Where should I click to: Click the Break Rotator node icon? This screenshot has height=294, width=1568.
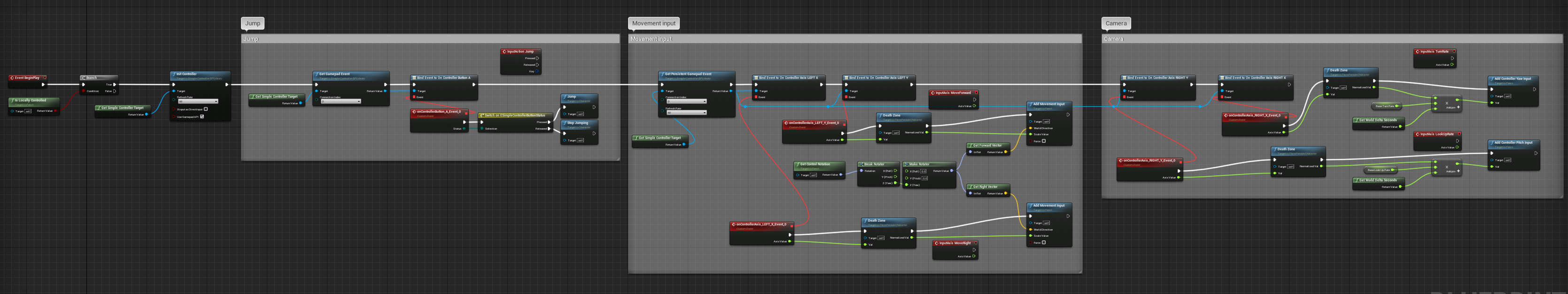pyautogui.click(x=862, y=164)
